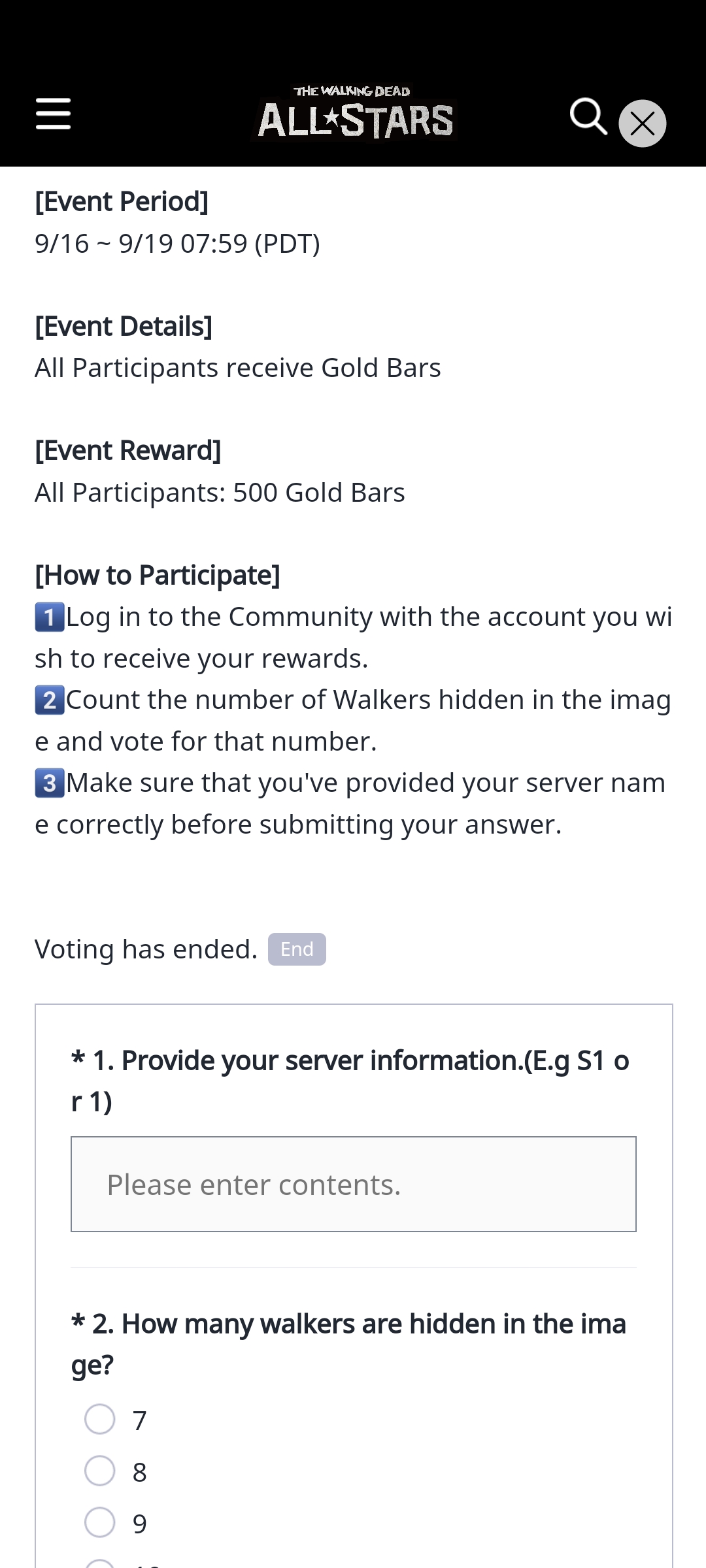Click the 'Voting has ended.' text
706x1568 pixels.
point(146,949)
